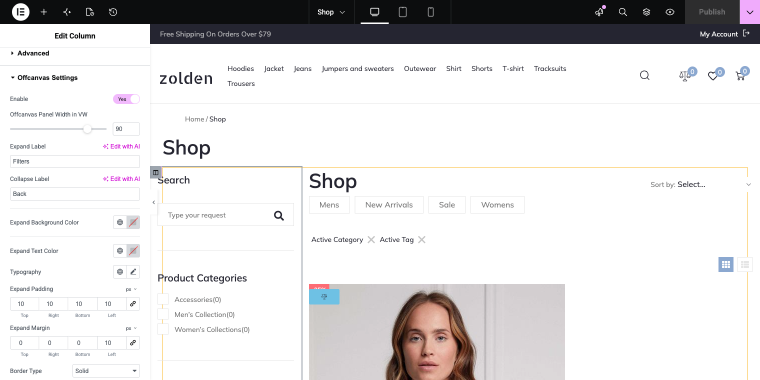Filter by Mens tag button

pyautogui.click(x=330, y=205)
